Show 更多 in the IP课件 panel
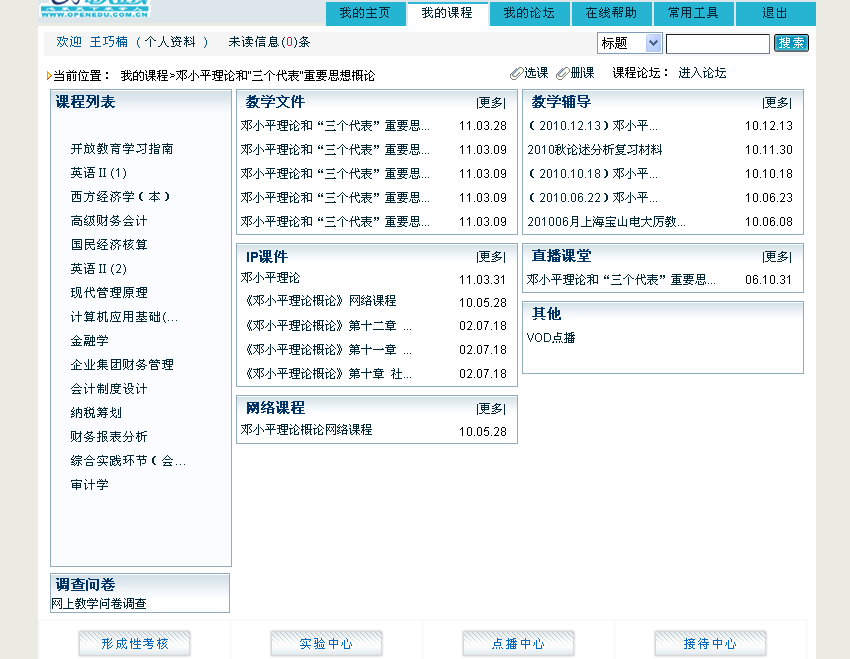Viewport: 850px width, 659px height. [491, 257]
